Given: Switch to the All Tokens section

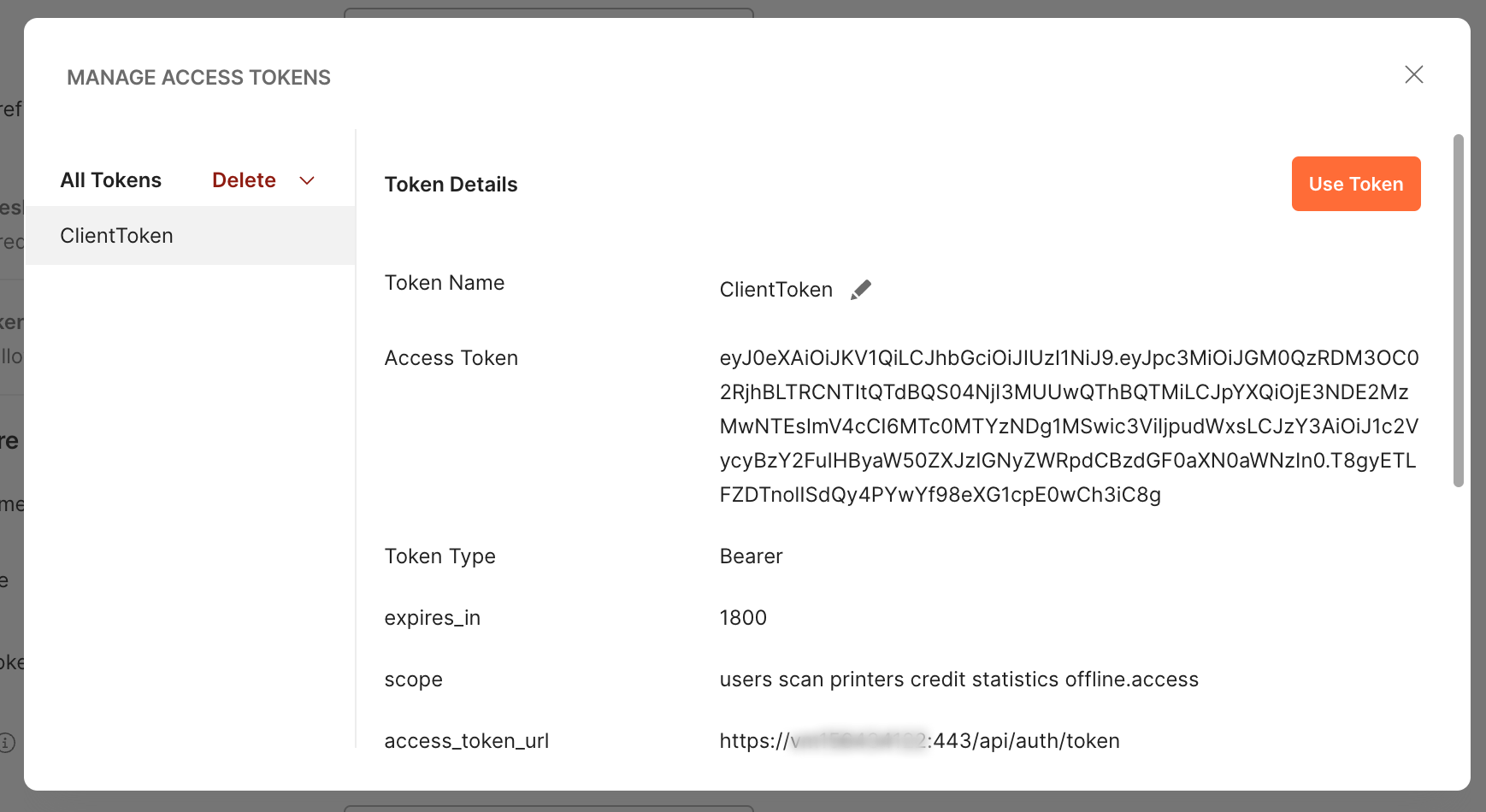Looking at the screenshot, I should pyautogui.click(x=111, y=179).
